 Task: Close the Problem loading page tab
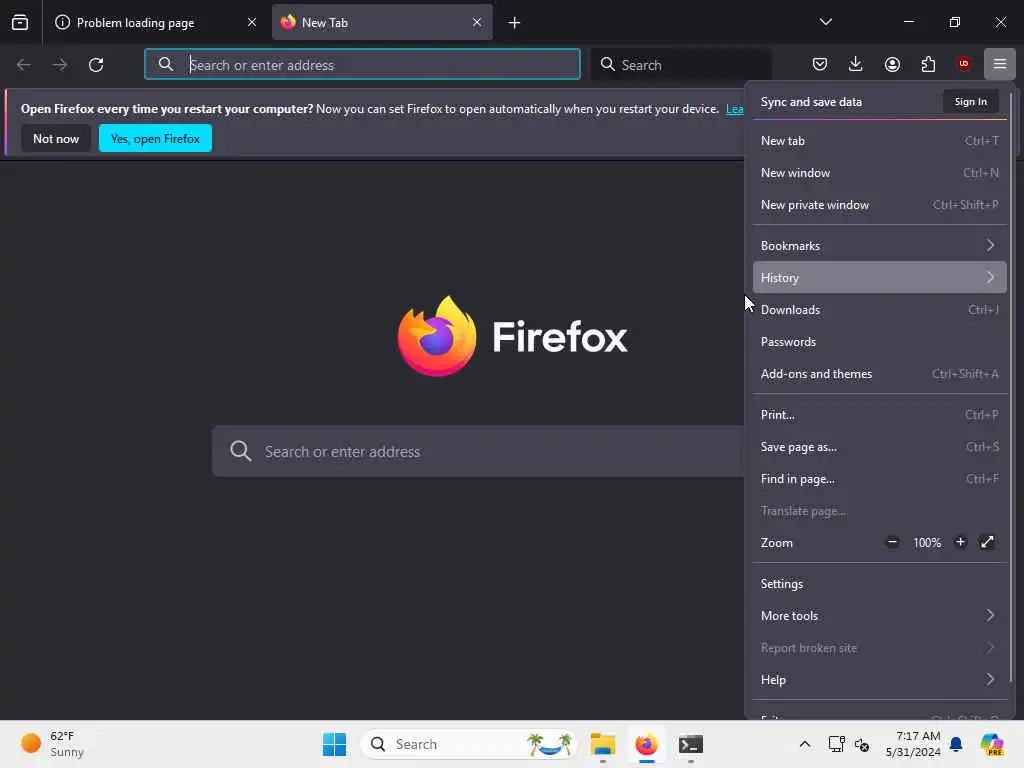(251, 22)
